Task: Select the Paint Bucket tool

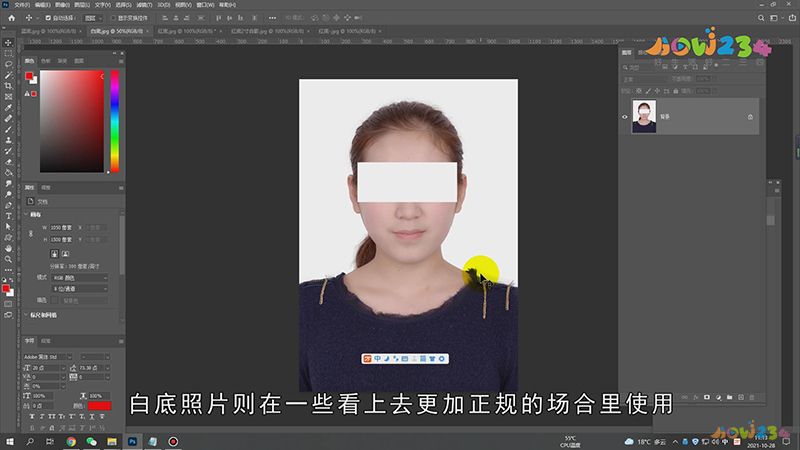Action: tap(8, 172)
